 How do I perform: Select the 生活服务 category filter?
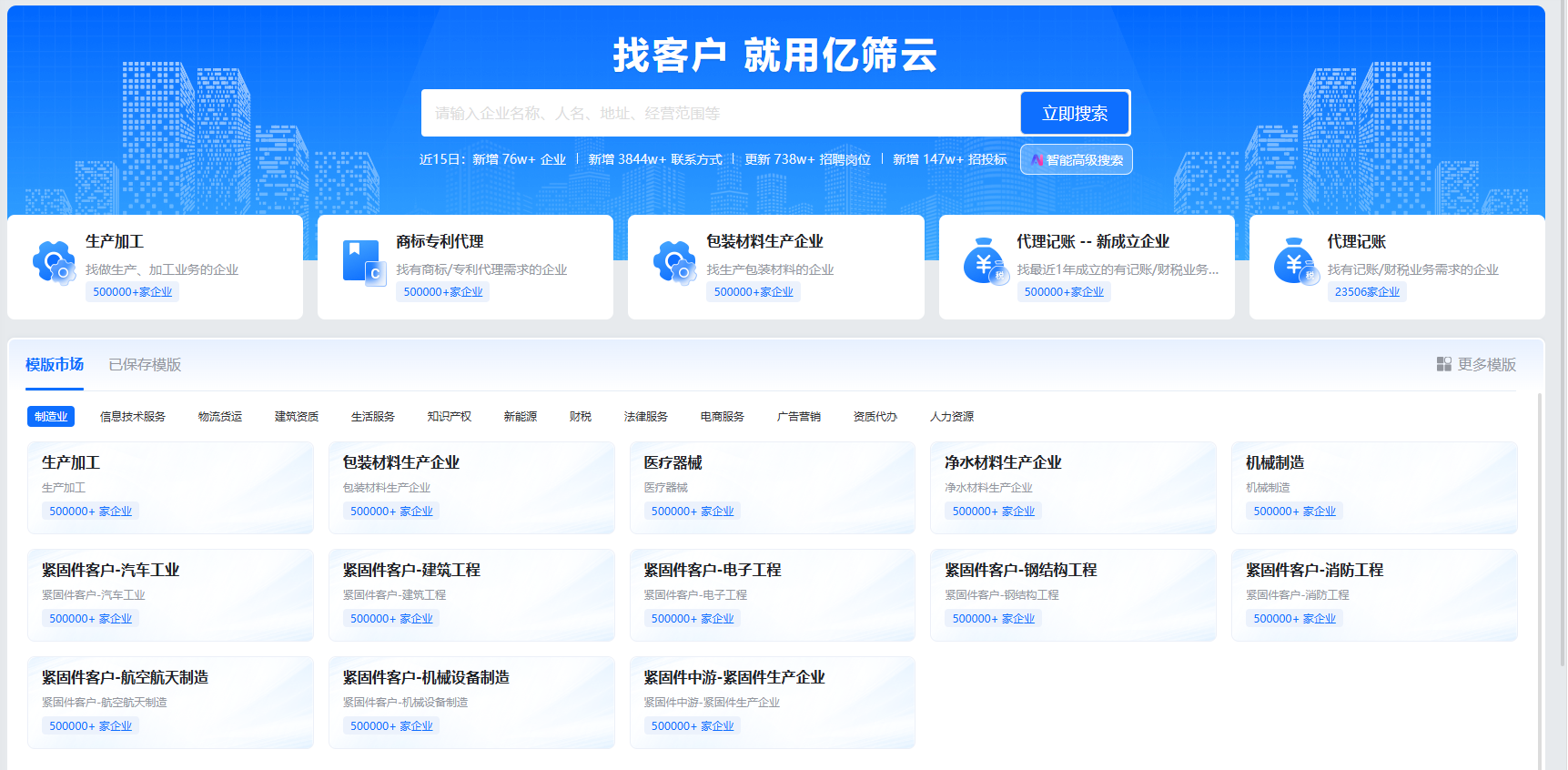(x=373, y=416)
